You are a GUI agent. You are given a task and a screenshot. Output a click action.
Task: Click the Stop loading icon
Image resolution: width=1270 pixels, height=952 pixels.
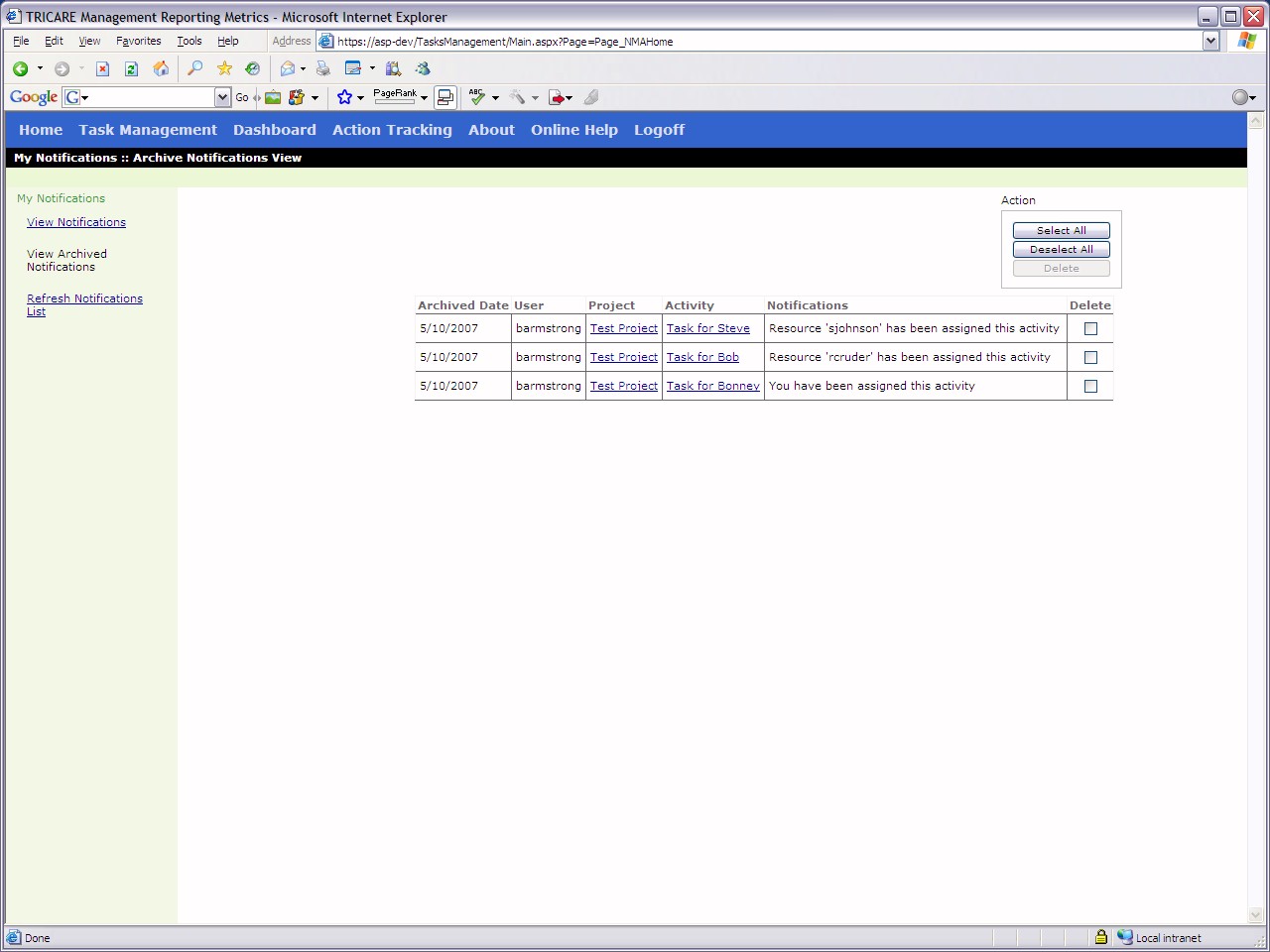click(x=102, y=68)
